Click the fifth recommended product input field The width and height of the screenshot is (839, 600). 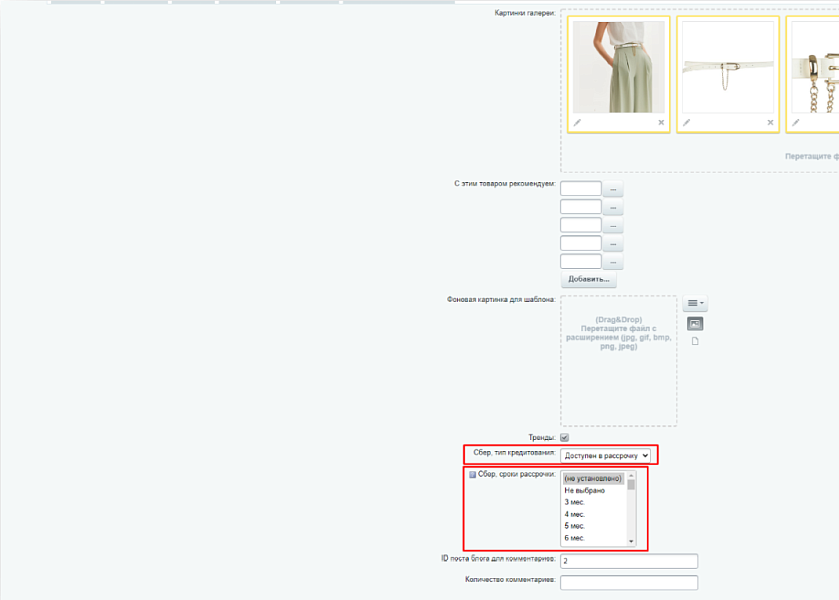(x=581, y=261)
